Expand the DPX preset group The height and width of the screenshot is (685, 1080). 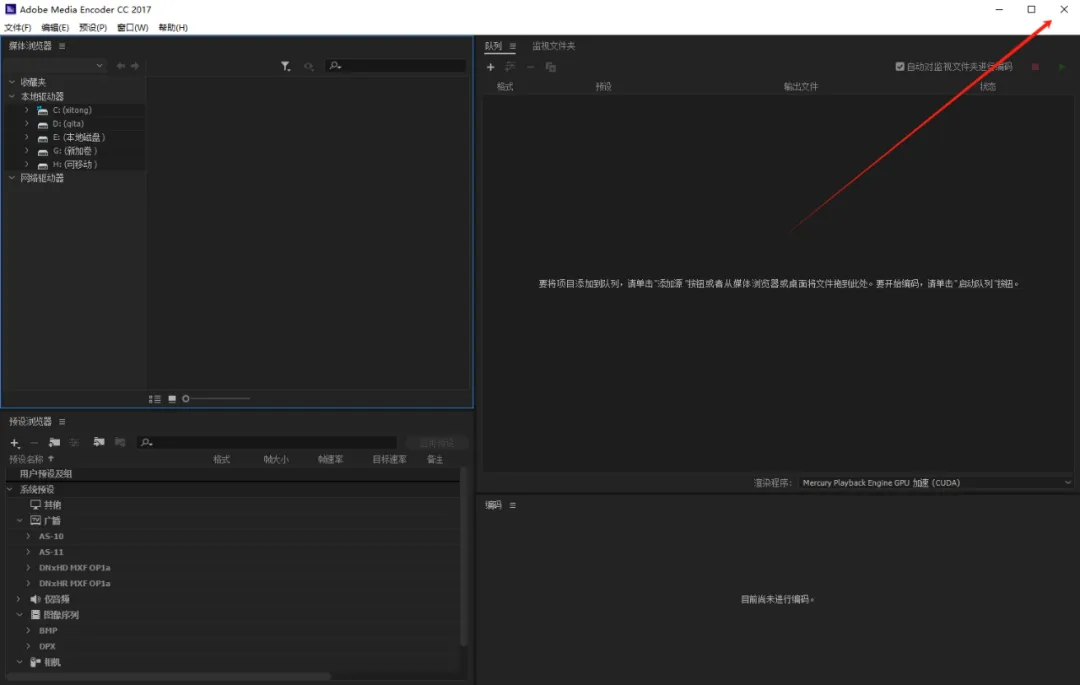click(x=28, y=646)
